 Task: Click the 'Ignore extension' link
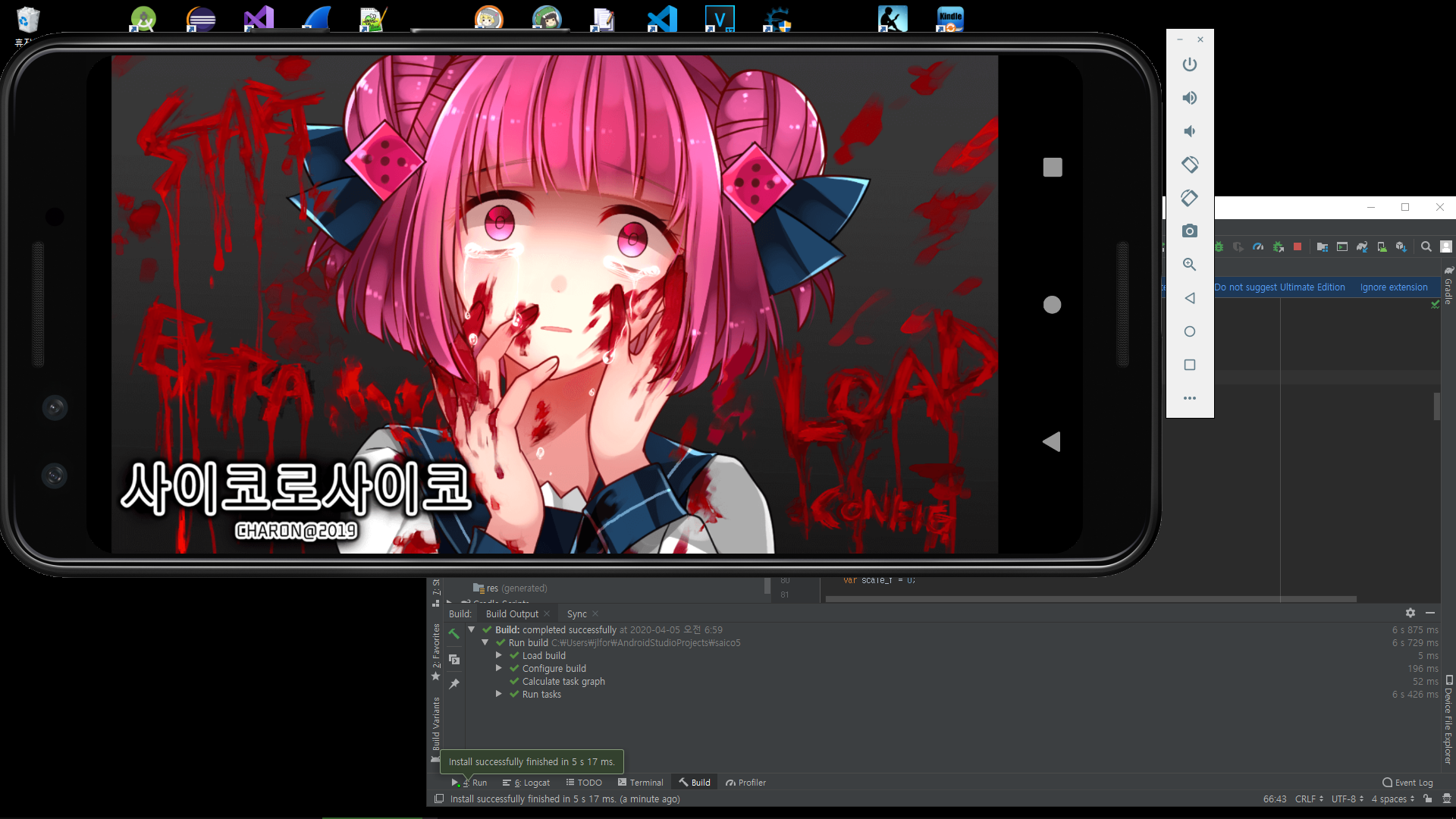pos(1394,287)
